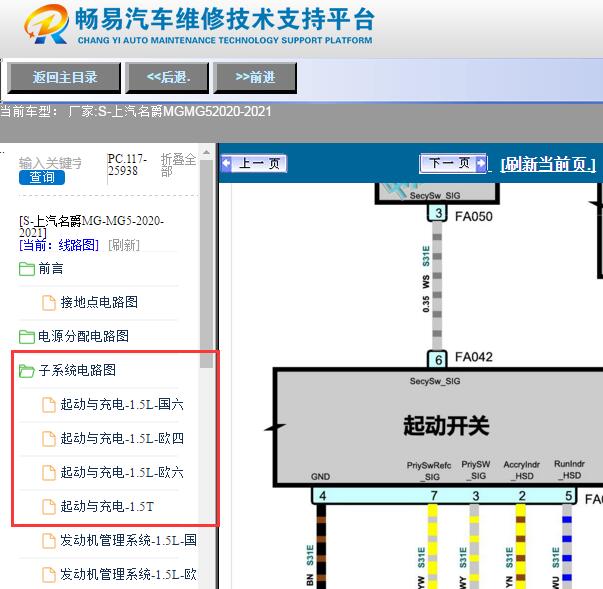Click PriySW_SIG pin label

pos(476,470)
